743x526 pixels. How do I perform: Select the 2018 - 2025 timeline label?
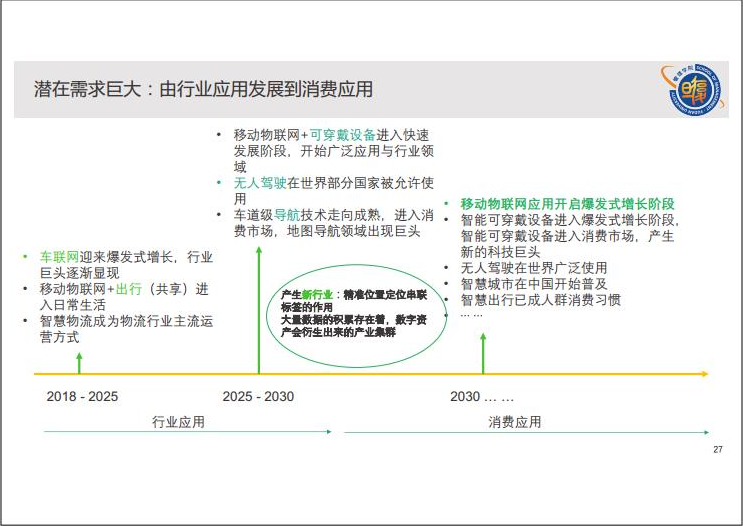pos(82,396)
